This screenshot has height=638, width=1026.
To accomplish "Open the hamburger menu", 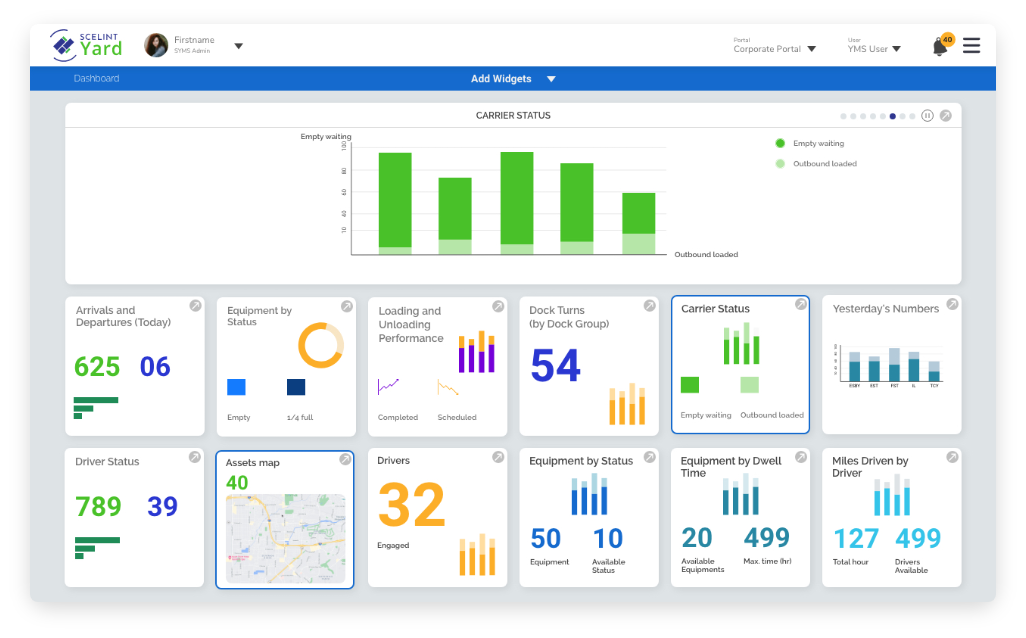I will pyautogui.click(x=971, y=46).
